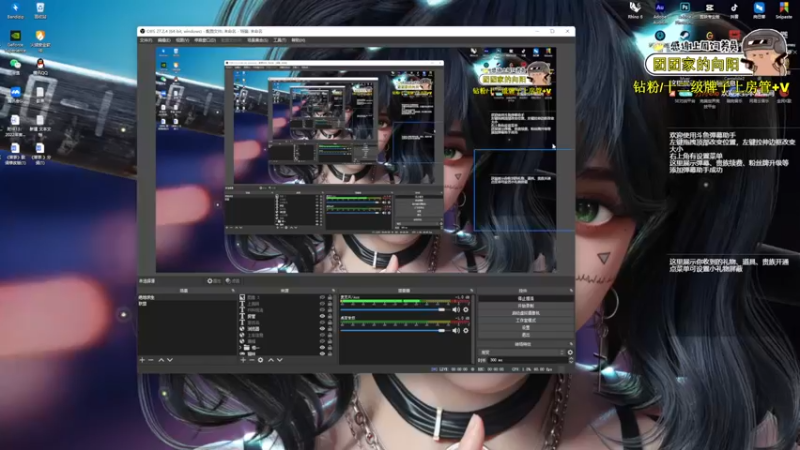800x450 pixels.
Task: Enable 工作室模式 studio mode button
Action: click(x=526, y=320)
